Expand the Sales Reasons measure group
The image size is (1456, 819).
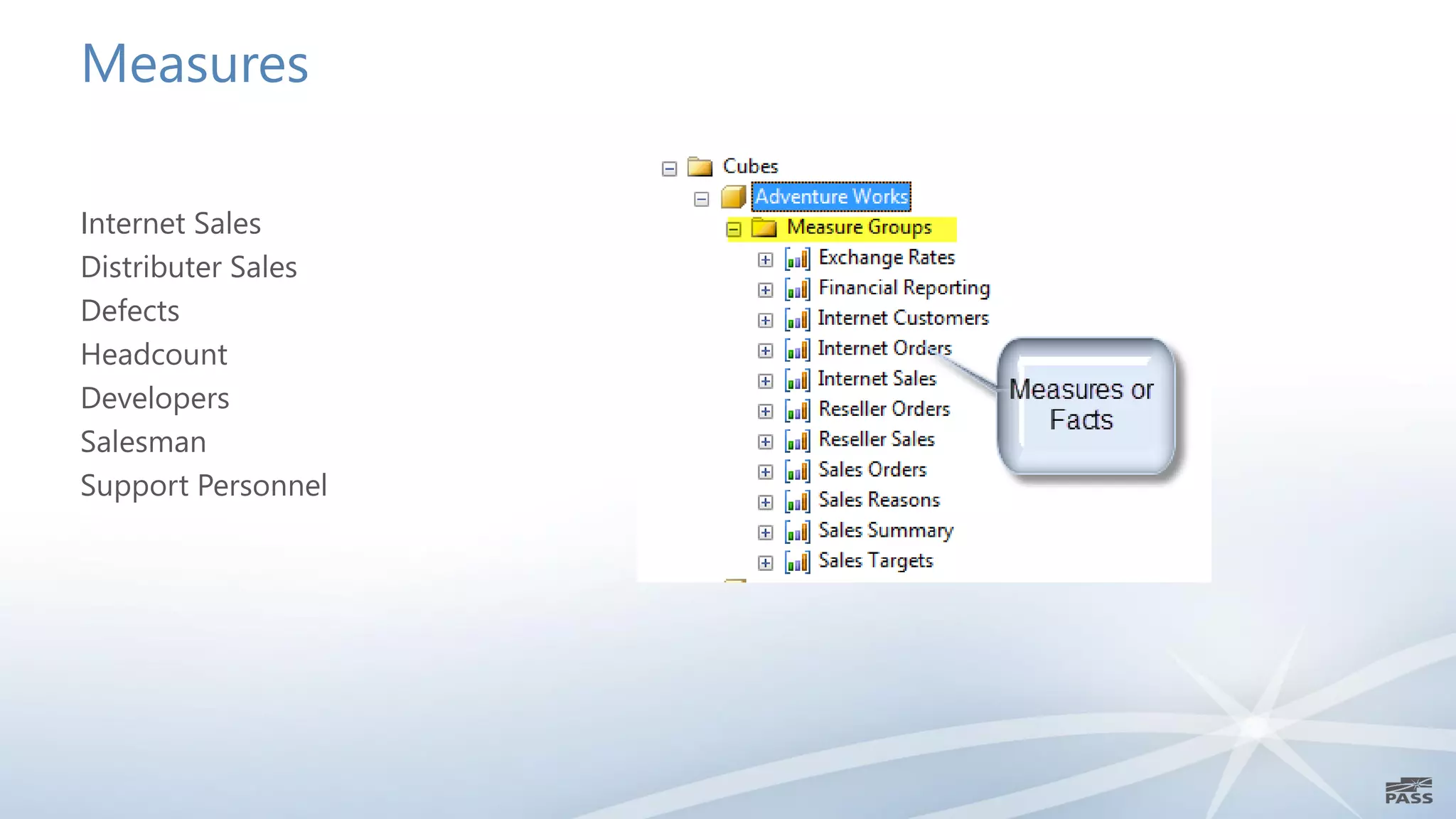tap(765, 503)
